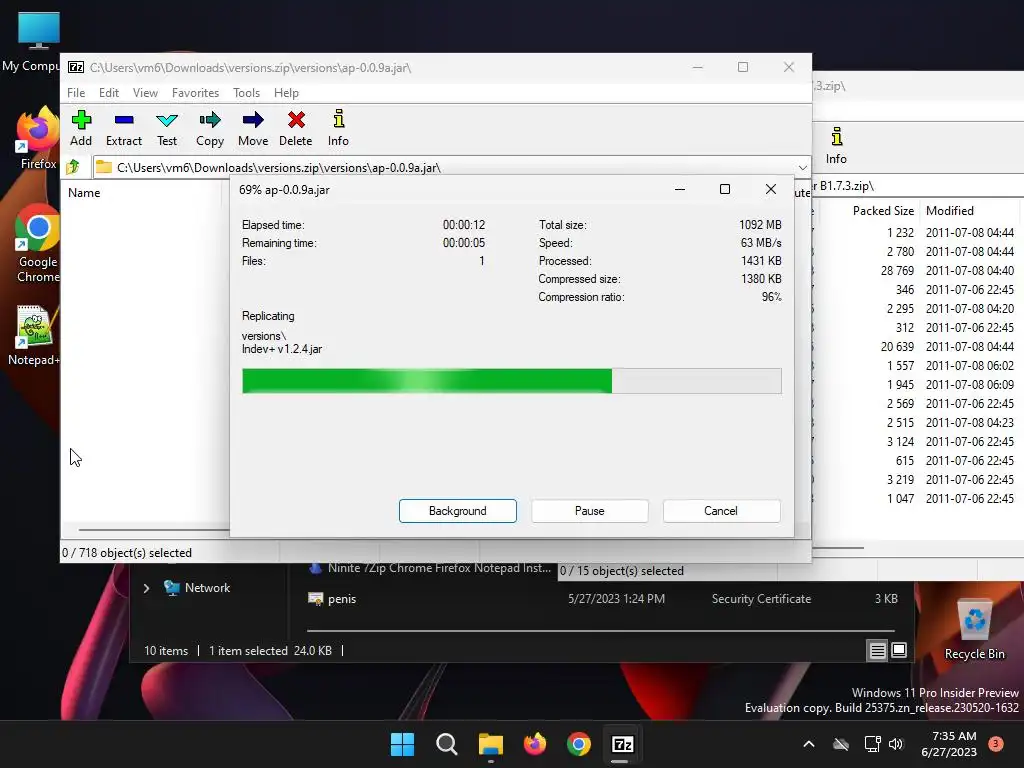Open the clock and date panel
The image size is (1024, 768).
click(949, 744)
